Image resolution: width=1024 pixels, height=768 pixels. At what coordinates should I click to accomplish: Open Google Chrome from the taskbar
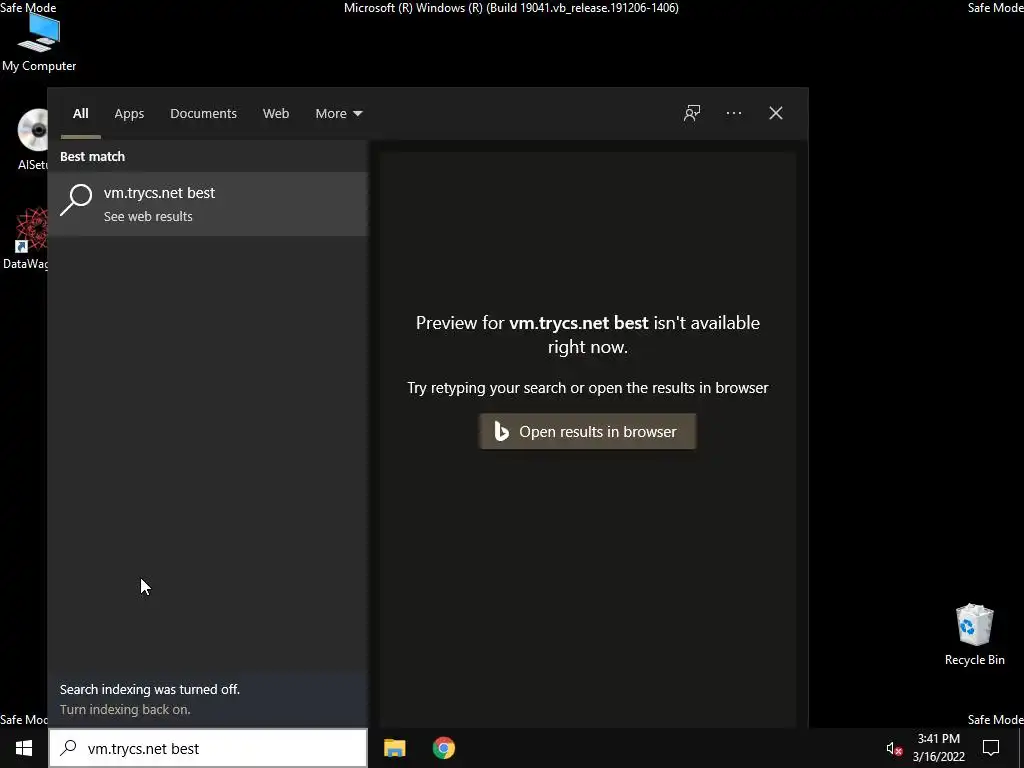pyautogui.click(x=443, y=748)
